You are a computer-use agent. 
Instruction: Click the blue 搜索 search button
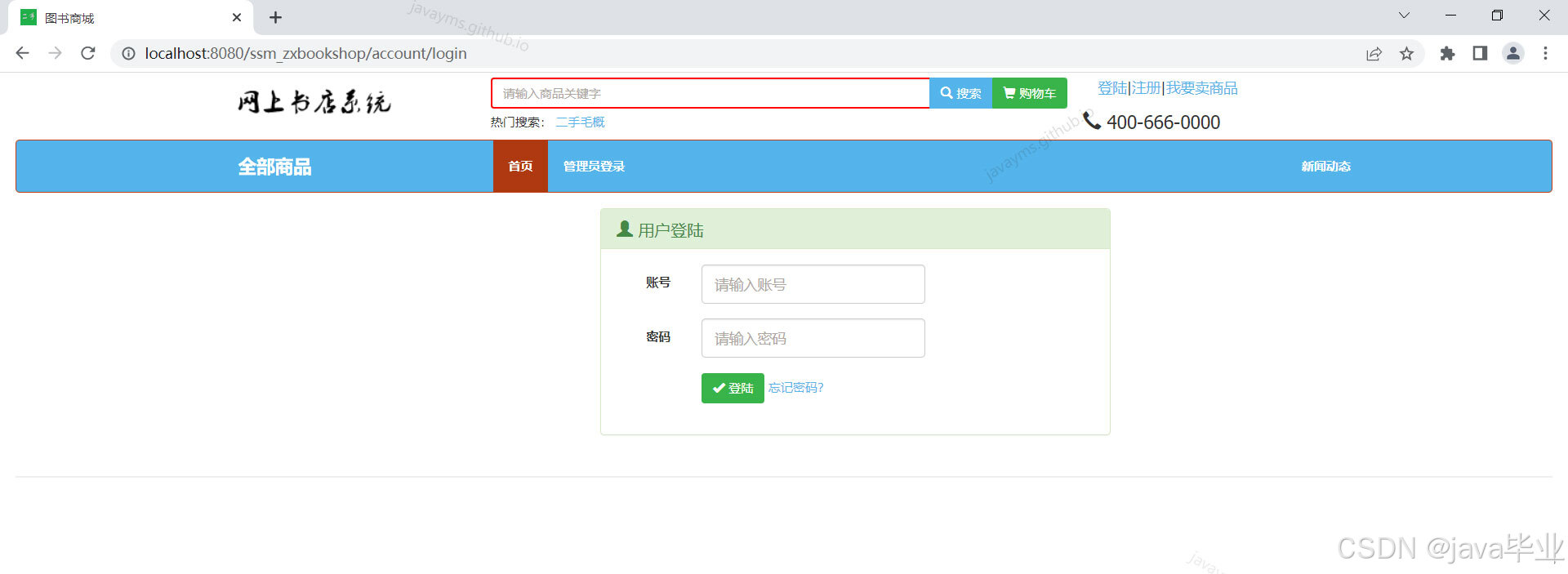(x=960, y=93)
